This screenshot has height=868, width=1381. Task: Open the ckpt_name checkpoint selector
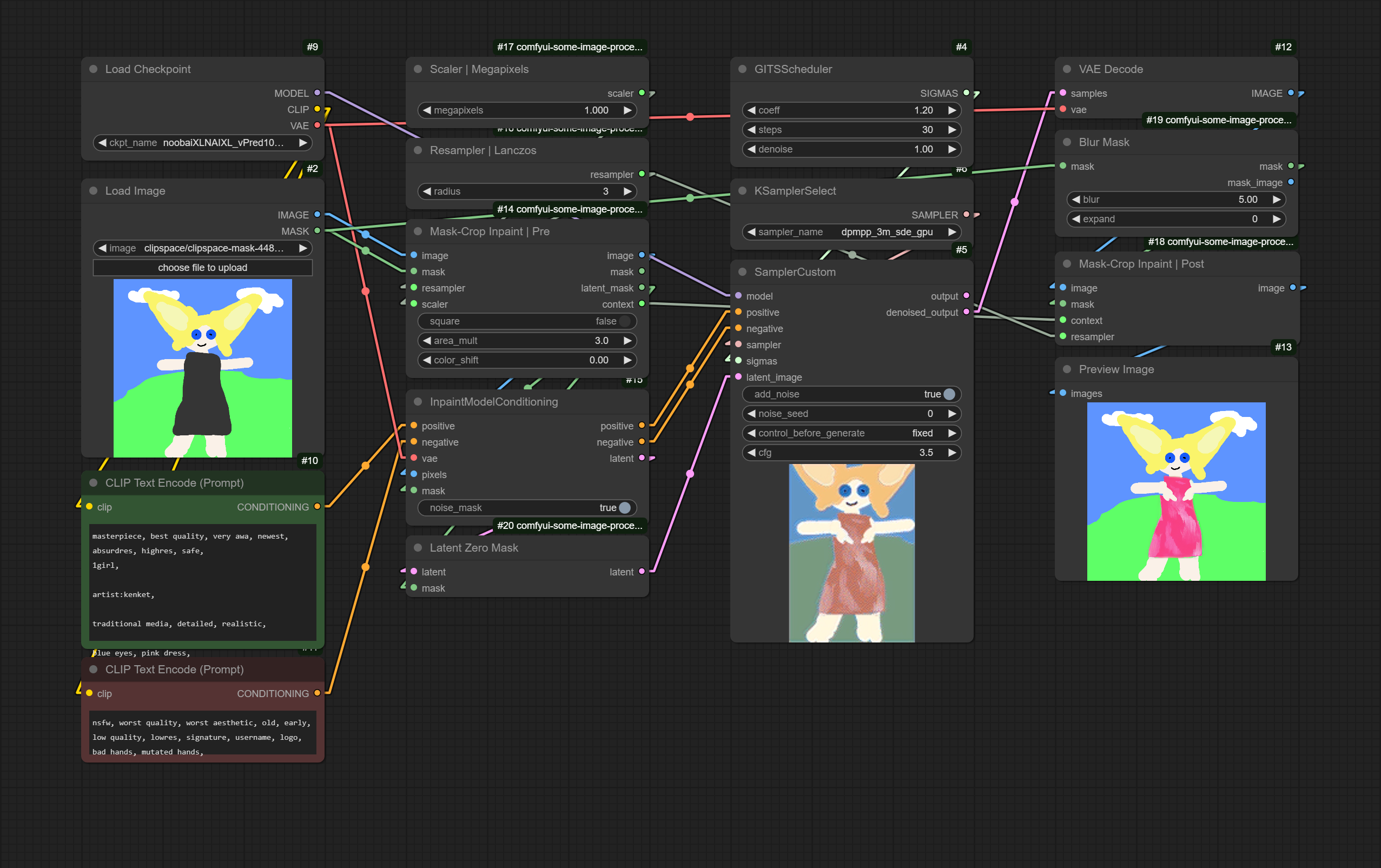202,143
